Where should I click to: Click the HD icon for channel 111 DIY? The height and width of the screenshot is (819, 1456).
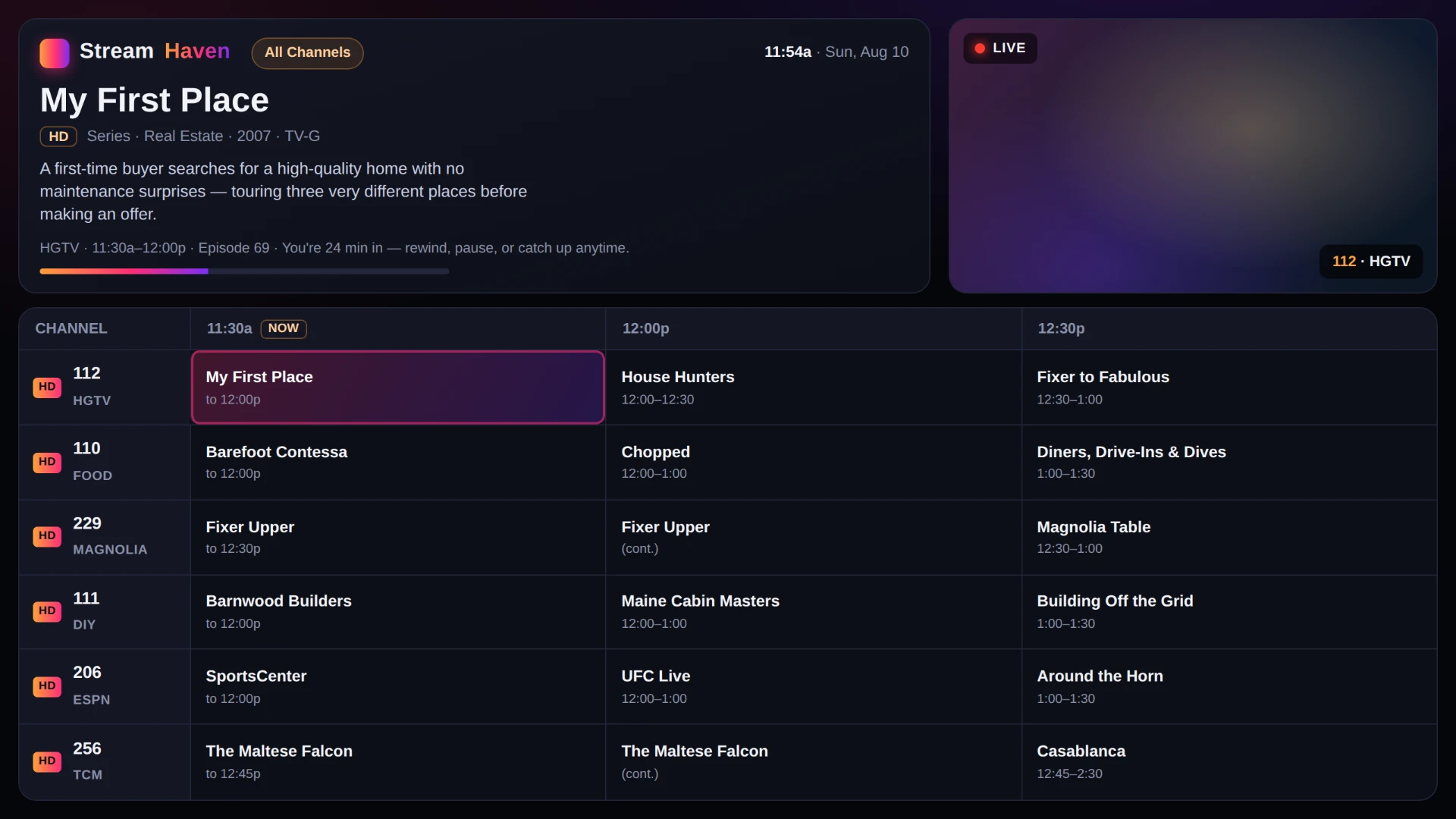click(47, 611)
